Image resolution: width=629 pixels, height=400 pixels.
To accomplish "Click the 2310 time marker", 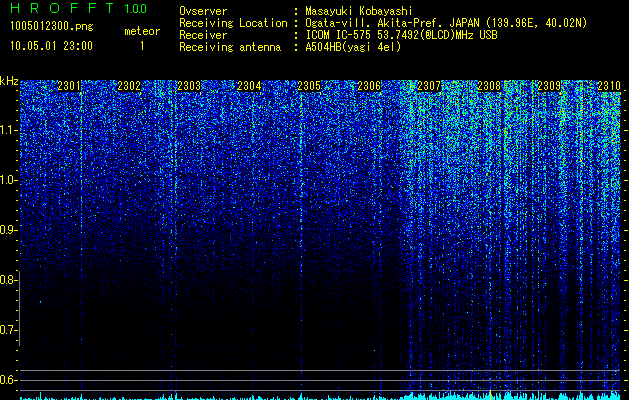I will 609,86.
